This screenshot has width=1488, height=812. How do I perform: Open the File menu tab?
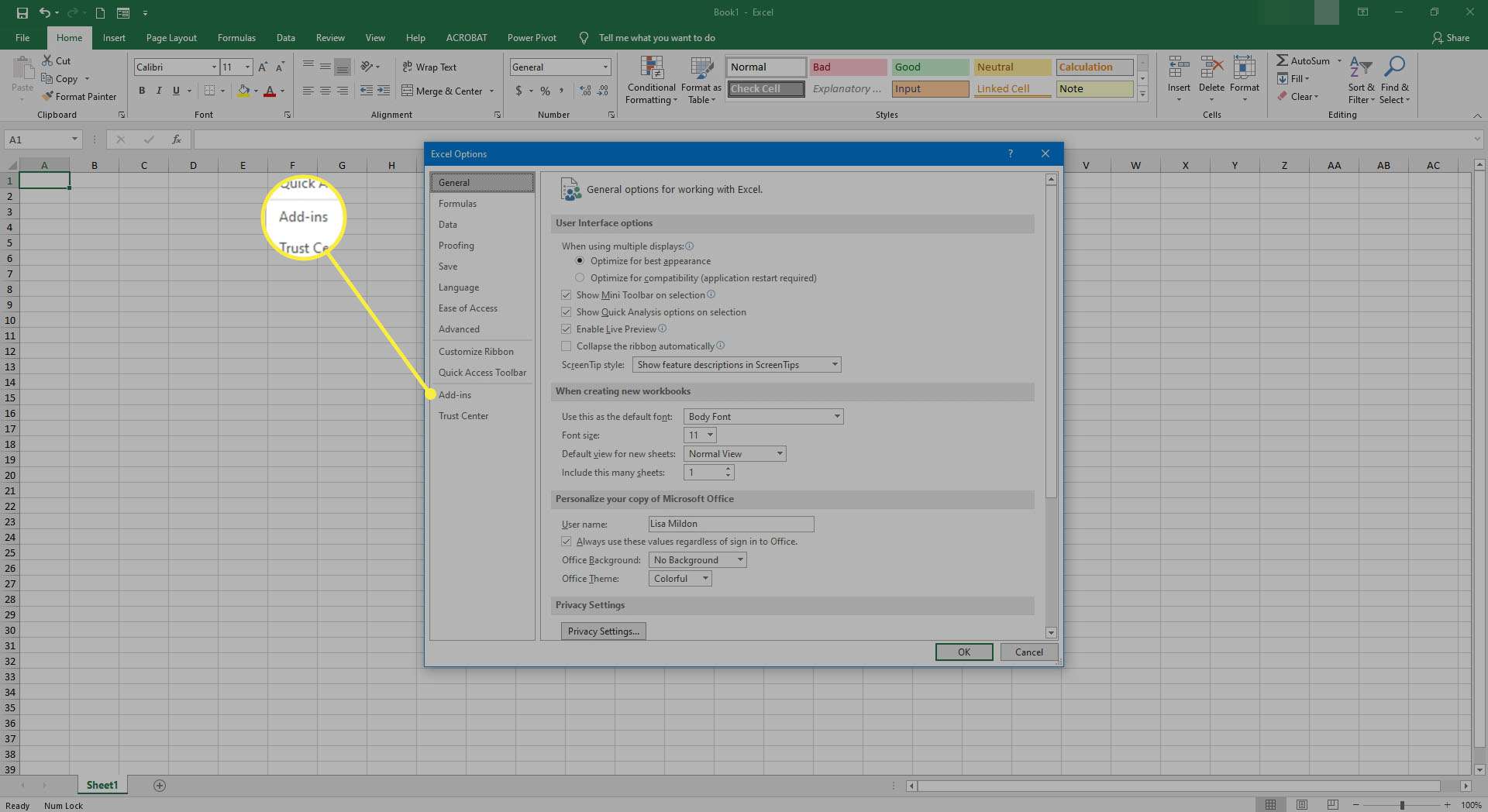[x=22, y=37]
